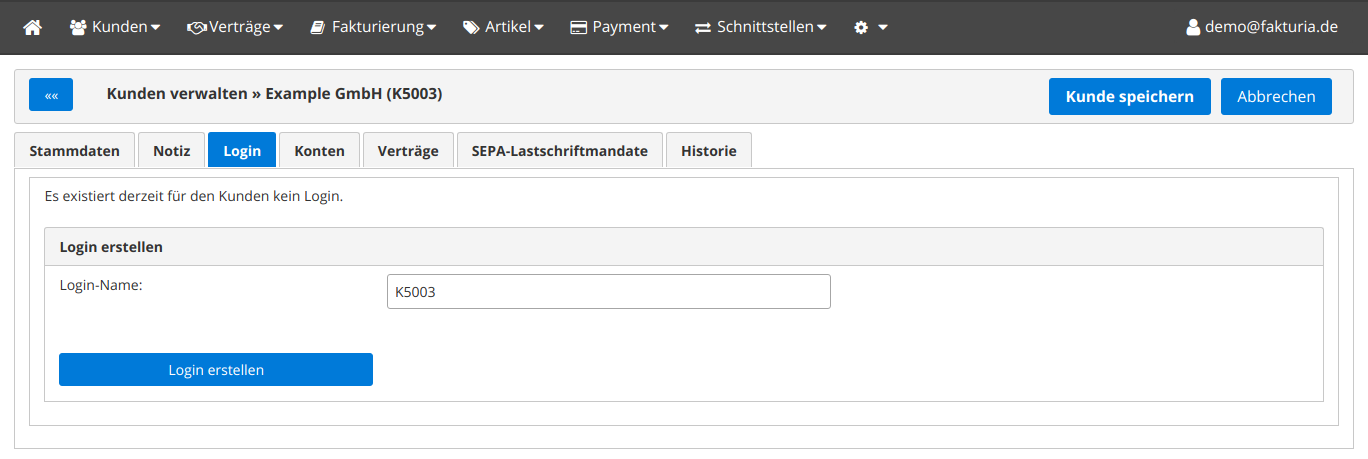Viewport: 1368px width, 459px height.
Task: Click the Fakturierung book icon
Action: point(318,27)
